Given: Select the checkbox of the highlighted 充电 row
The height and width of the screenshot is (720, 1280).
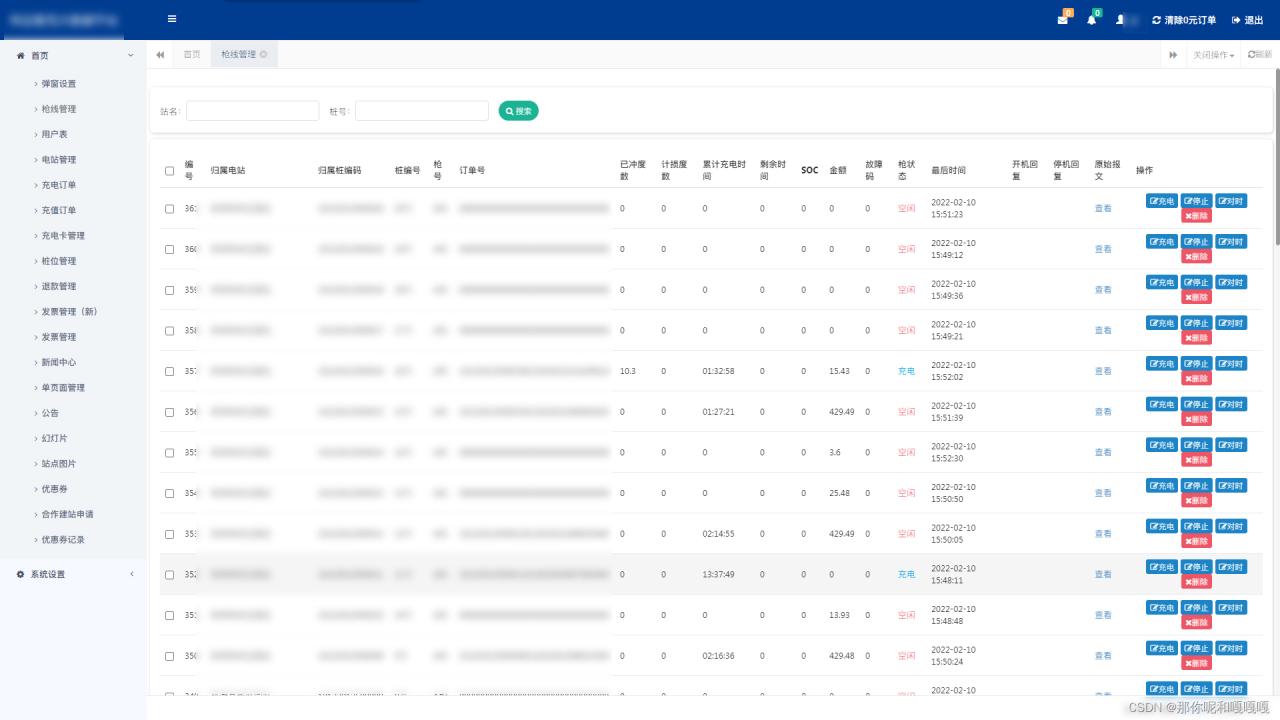Looking at the screenshot, I should (x=169, y=574).
